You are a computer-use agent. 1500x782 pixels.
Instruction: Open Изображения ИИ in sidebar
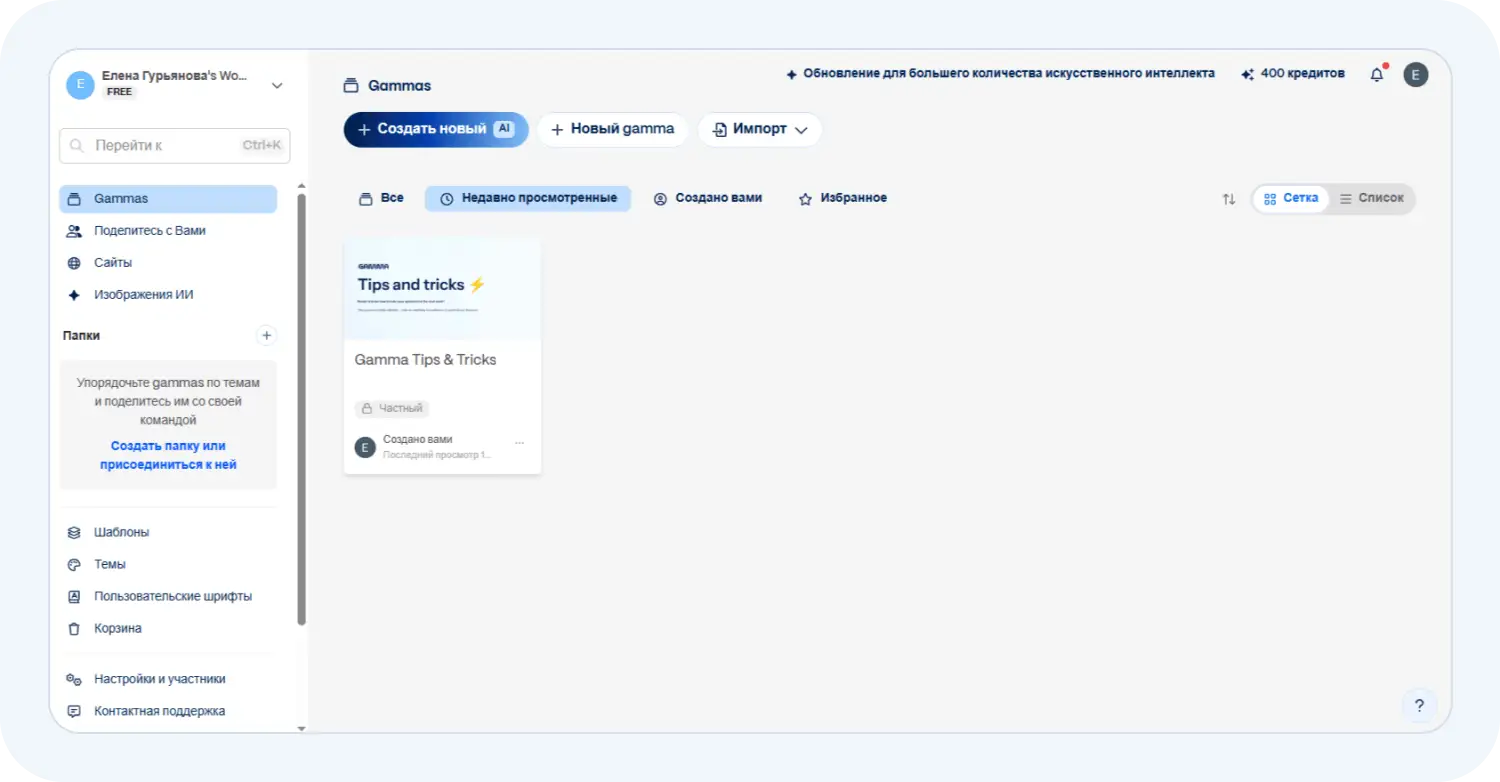pos(143,295)
